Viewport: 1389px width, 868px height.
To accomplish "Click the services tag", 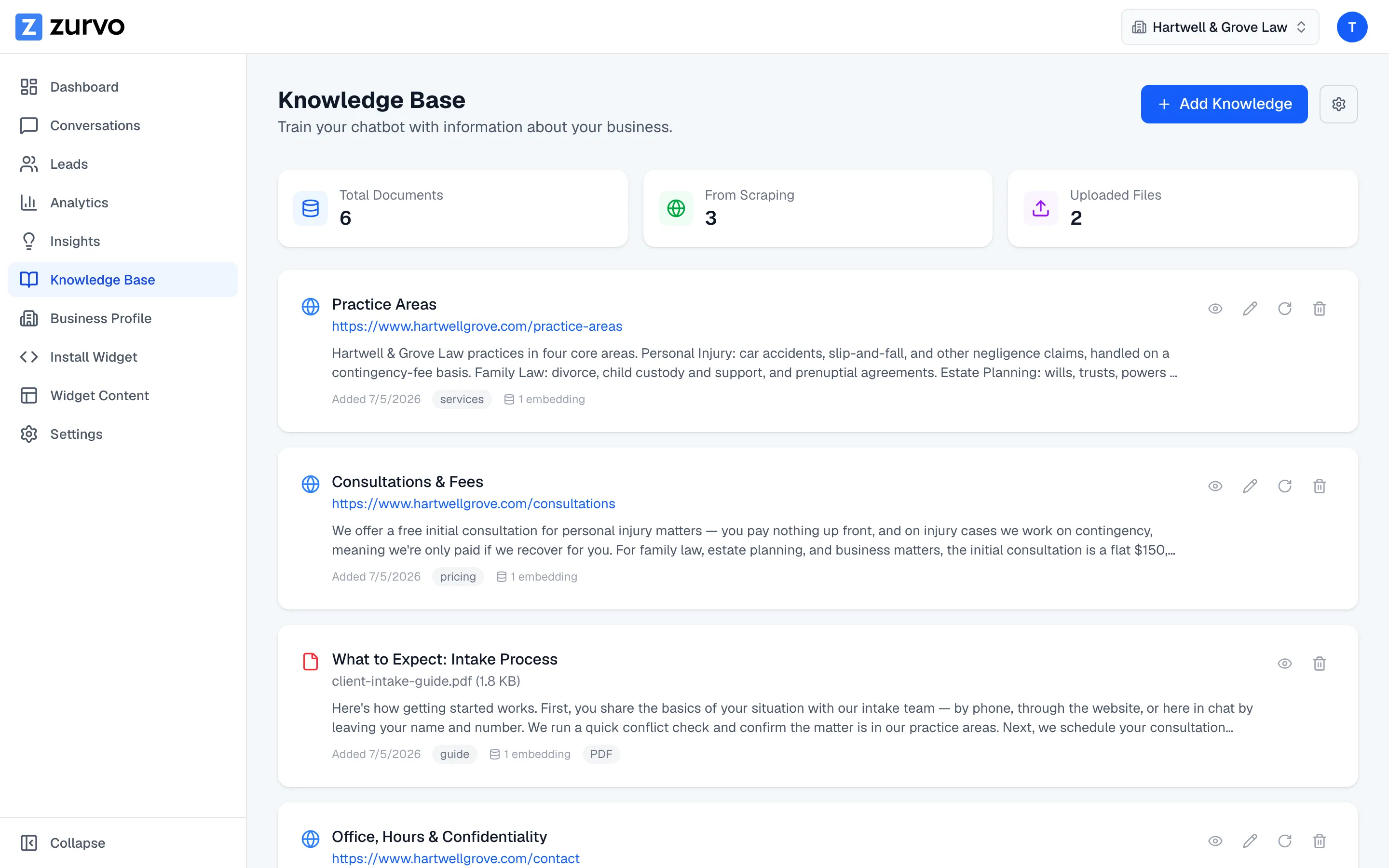I will tap(462, 399).
